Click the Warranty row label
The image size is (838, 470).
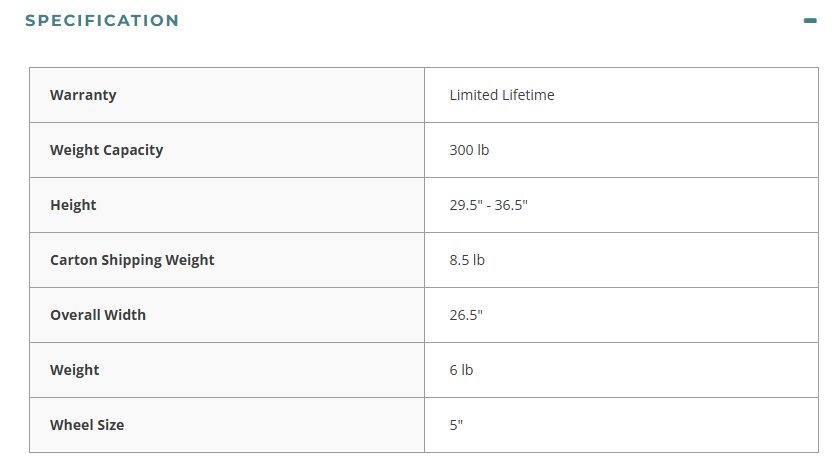(x=83, y=95)
